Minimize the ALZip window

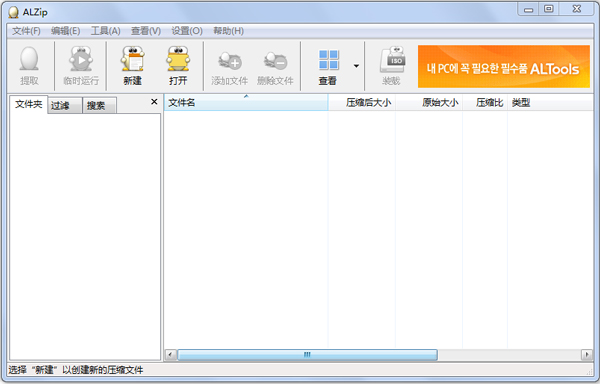point(528,9)
